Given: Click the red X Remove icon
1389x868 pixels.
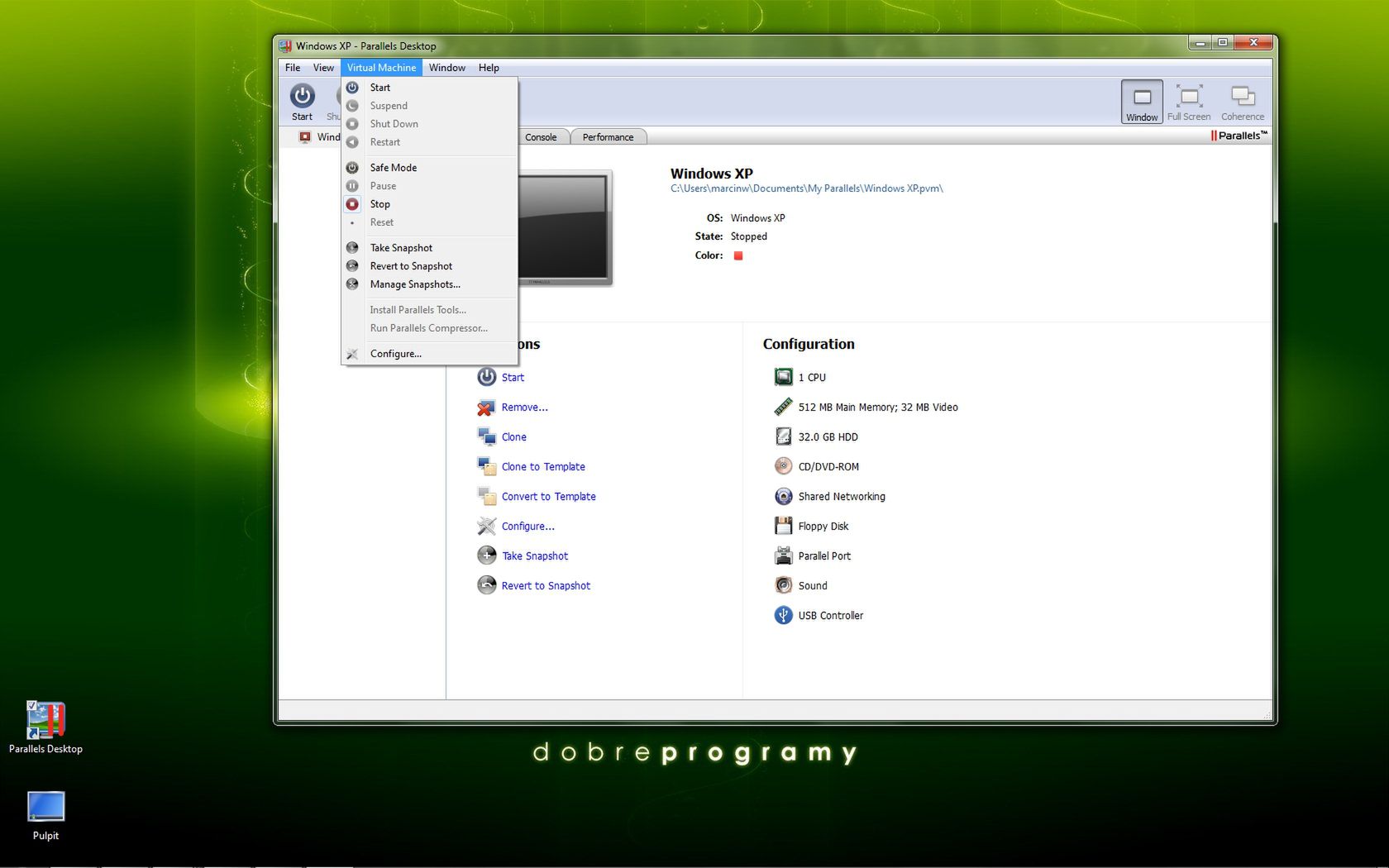Looking at the screenshot, I should 487,408.
